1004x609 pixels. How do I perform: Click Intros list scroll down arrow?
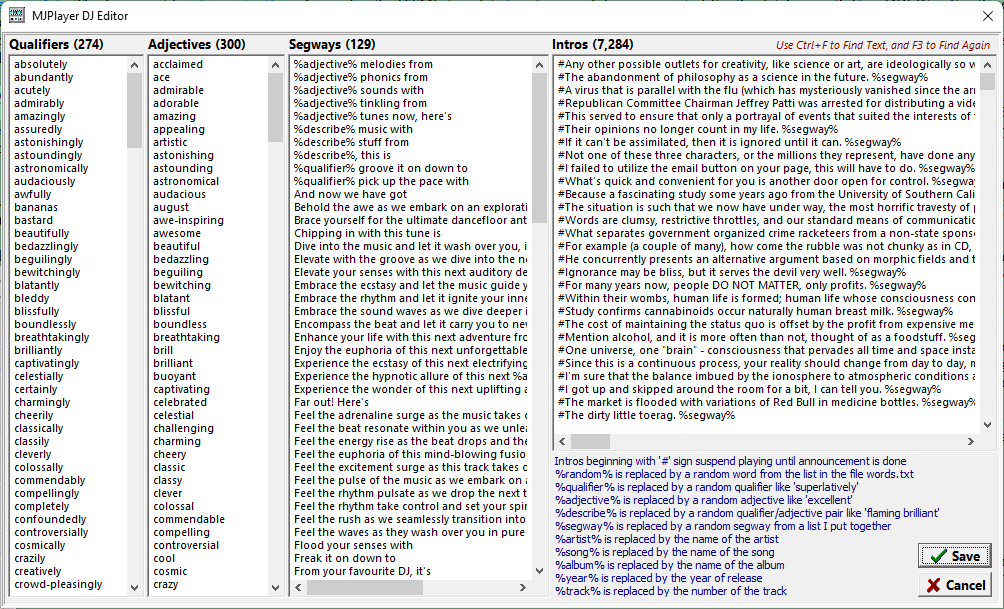[x=987, y=425]
